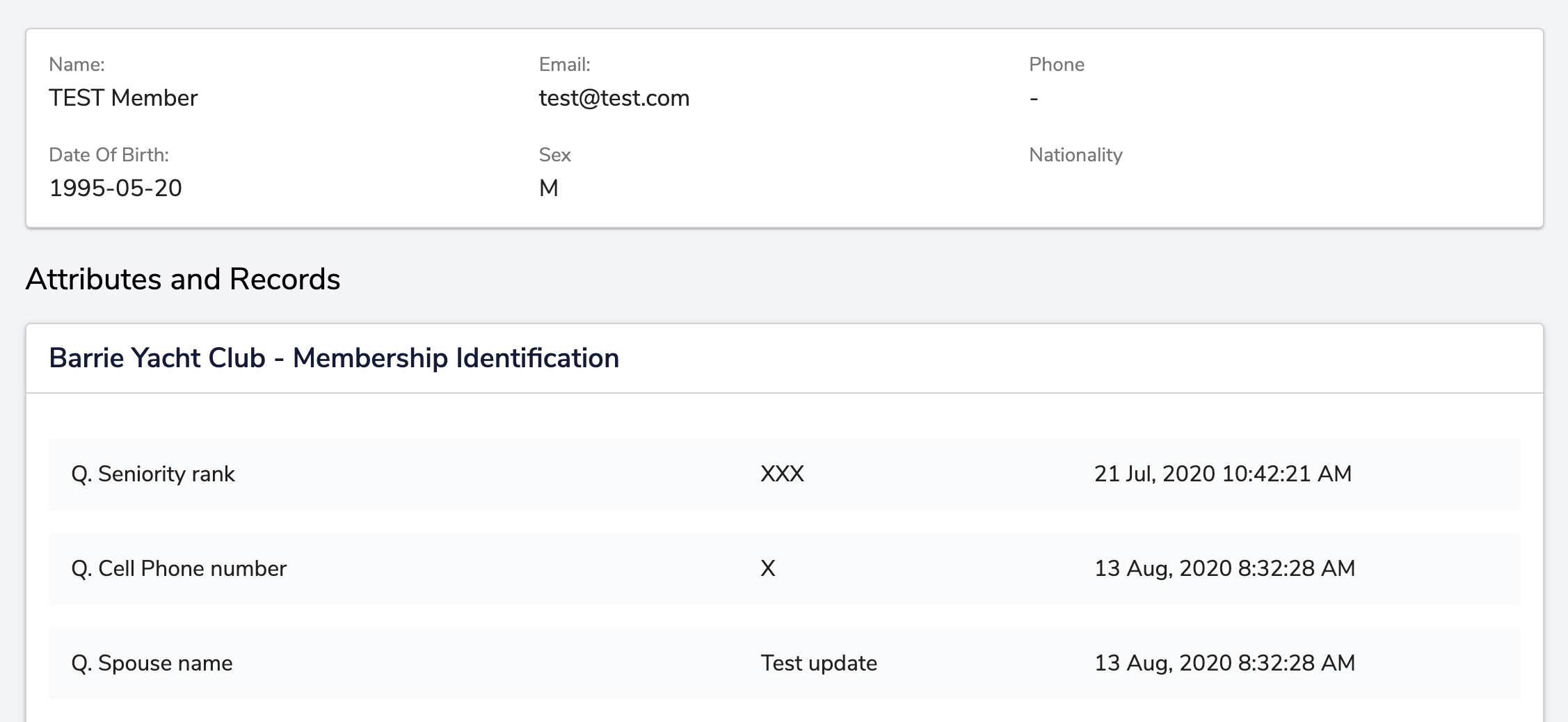Click the Attributes and Records heading
The width and height of the screenshot is (1568, 722).
click(x=182, y=279)
